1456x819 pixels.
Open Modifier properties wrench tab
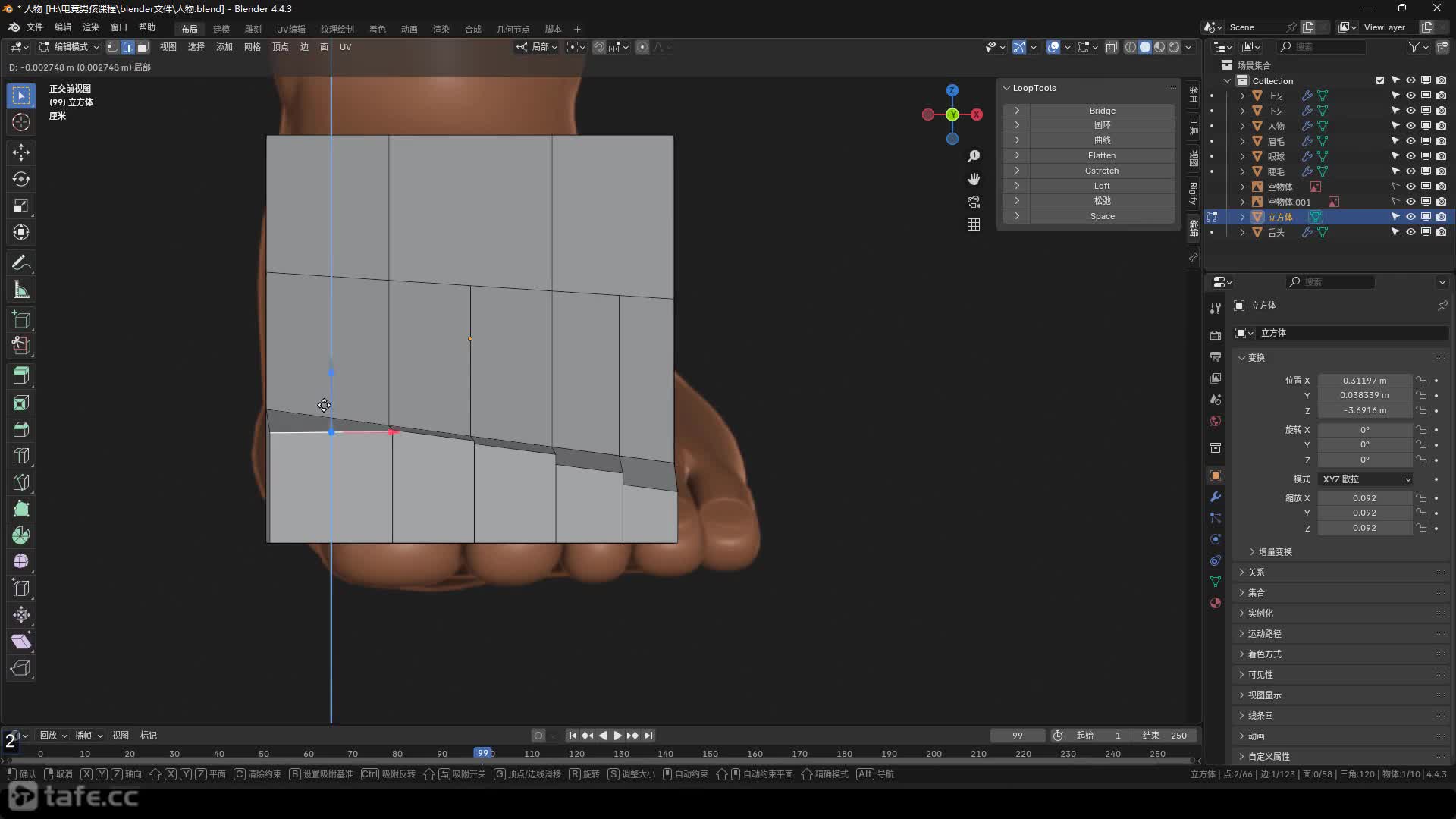click(x=1216, y=497)
